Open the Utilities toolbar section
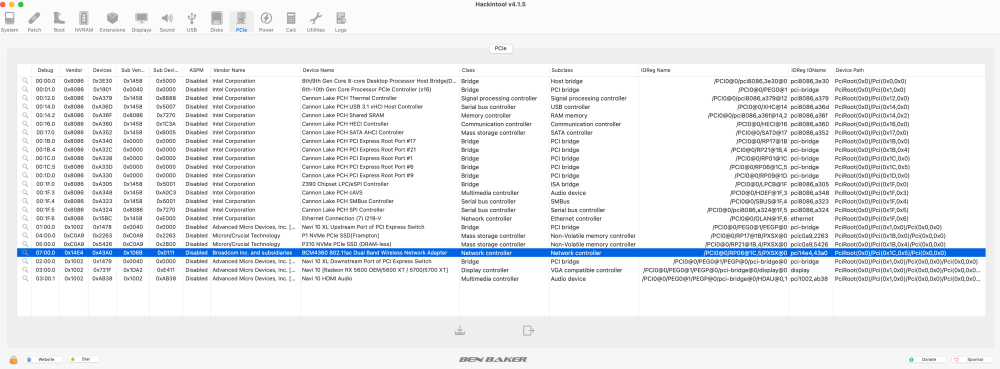The width and height of the screenshot is (1000, 369). 315,22
